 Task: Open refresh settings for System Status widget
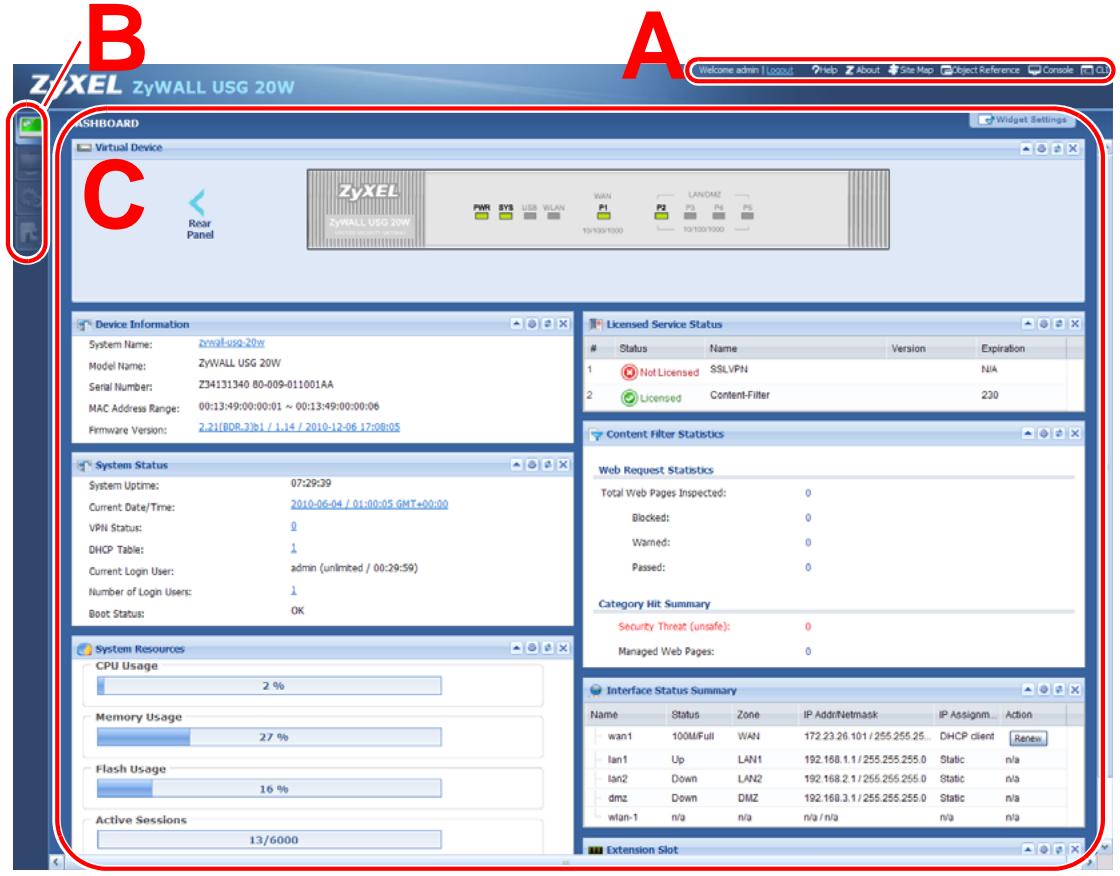click(x=532, y=465)
